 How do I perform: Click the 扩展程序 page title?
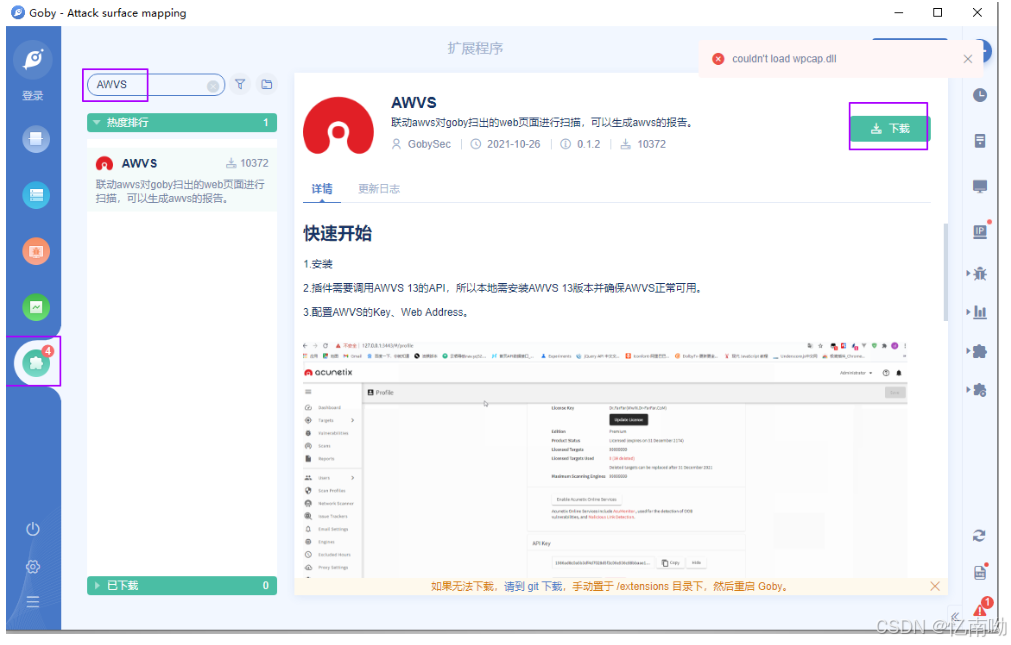tap(475, 48)
